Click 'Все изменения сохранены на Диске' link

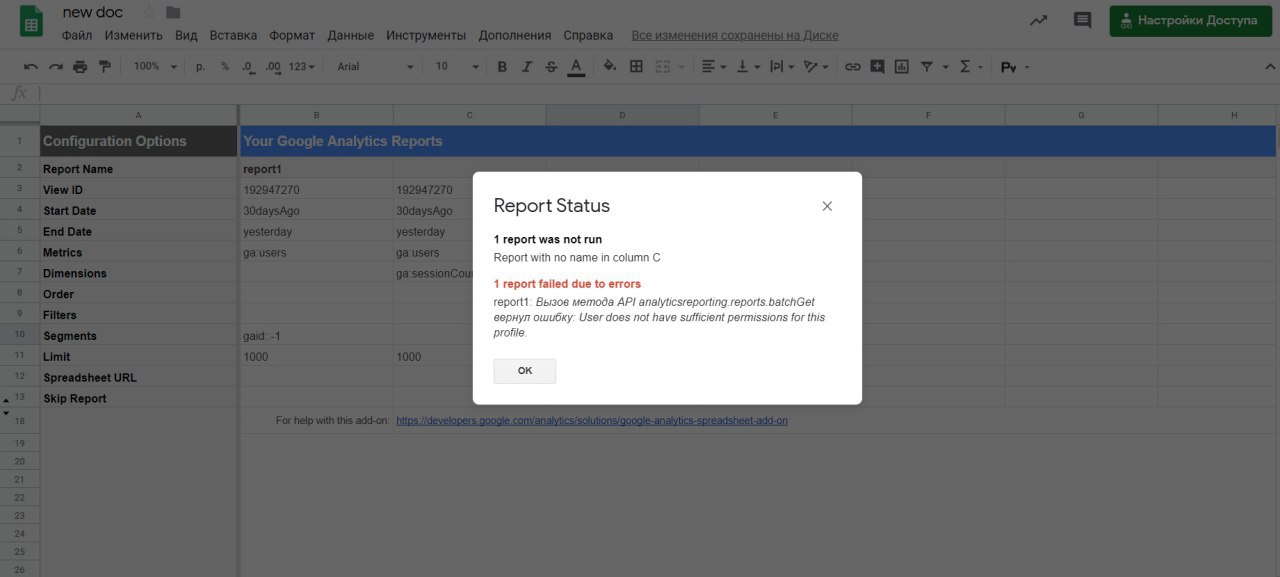pos(735,35)
